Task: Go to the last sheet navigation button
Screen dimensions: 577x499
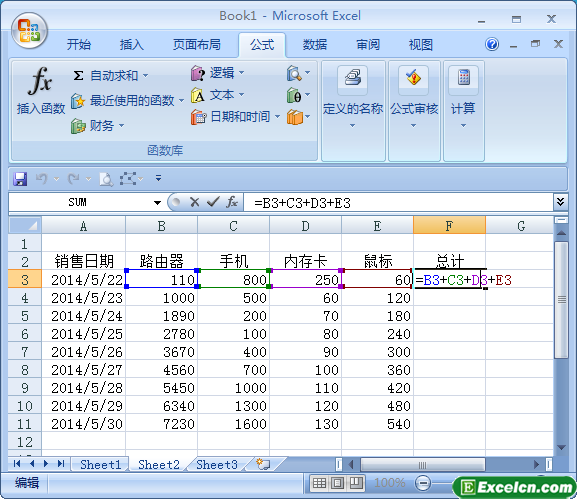Action: tap(61, 464)
